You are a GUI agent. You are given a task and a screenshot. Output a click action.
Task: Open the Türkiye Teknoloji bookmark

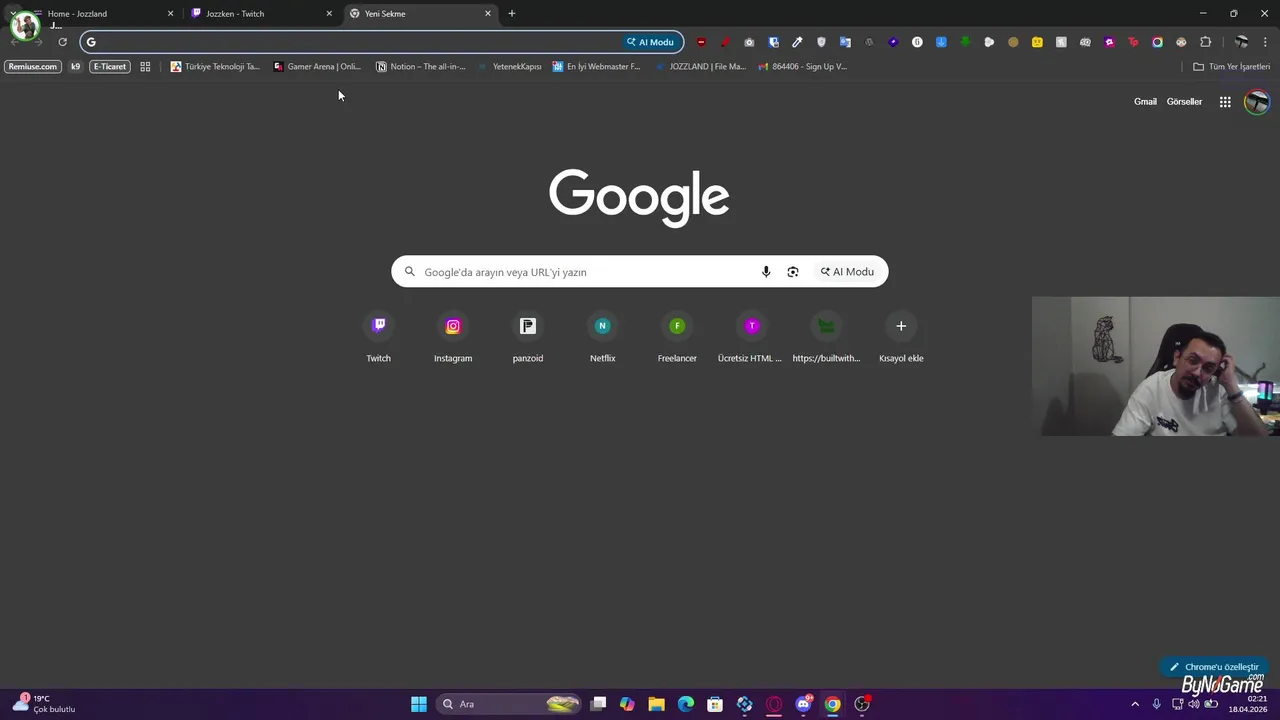[215, 67]
